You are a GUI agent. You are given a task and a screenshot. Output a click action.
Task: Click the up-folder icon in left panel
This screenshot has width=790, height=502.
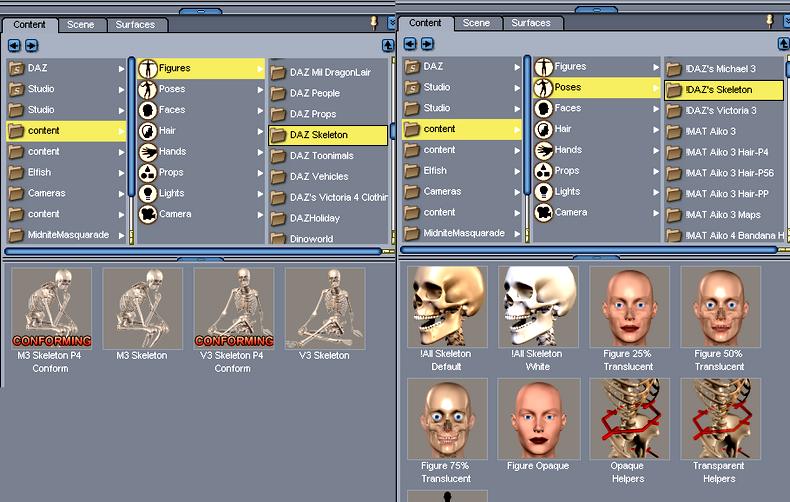point(387,45)
